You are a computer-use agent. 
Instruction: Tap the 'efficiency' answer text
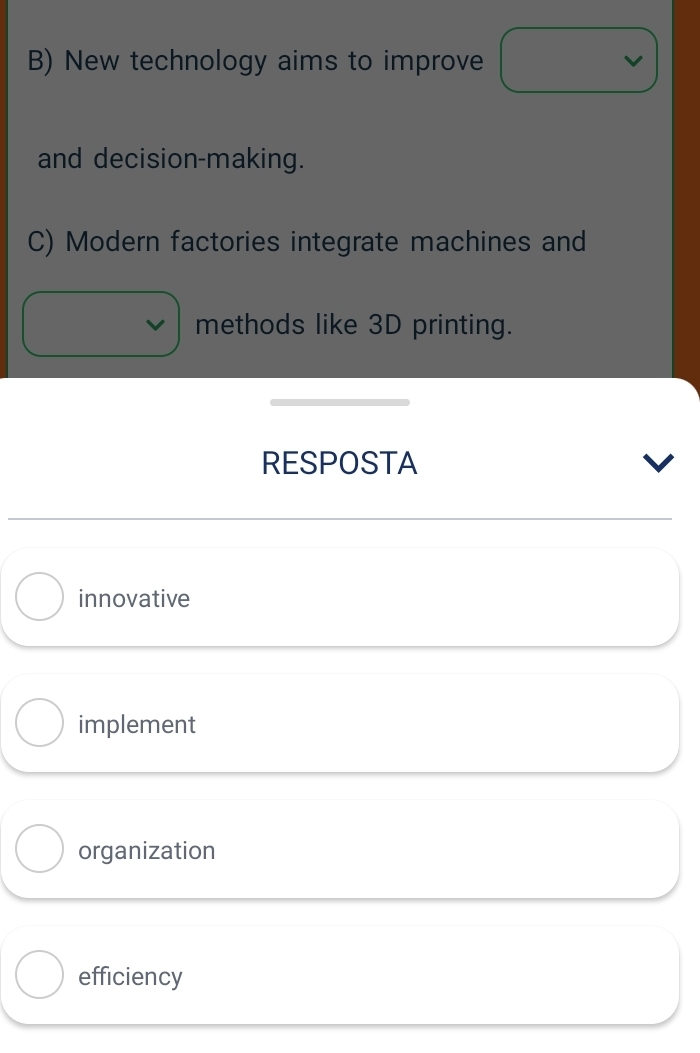(x=131, y=977)
